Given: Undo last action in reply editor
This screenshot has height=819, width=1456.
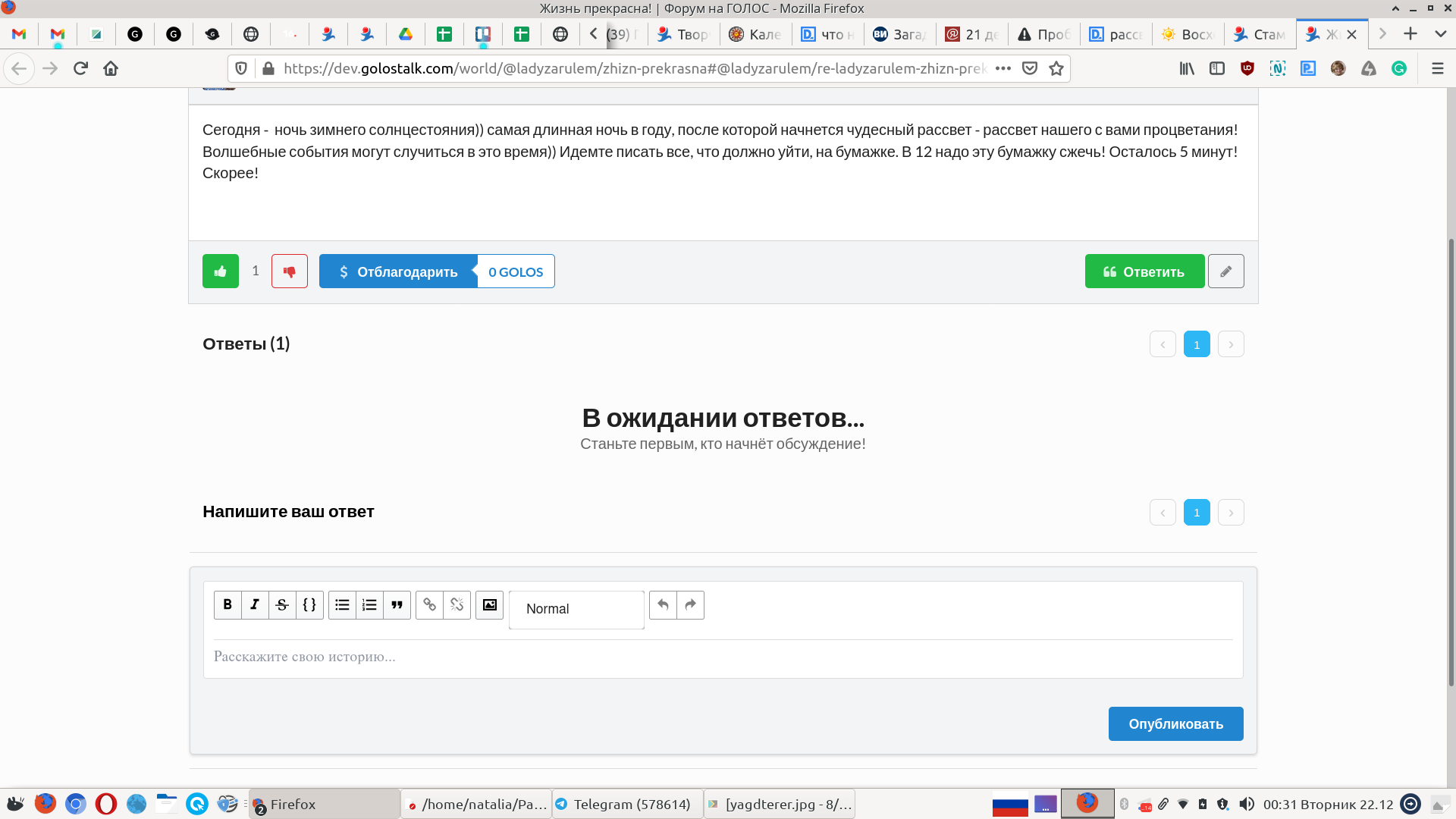Looking at the screenshot, I should pos(663,605).
